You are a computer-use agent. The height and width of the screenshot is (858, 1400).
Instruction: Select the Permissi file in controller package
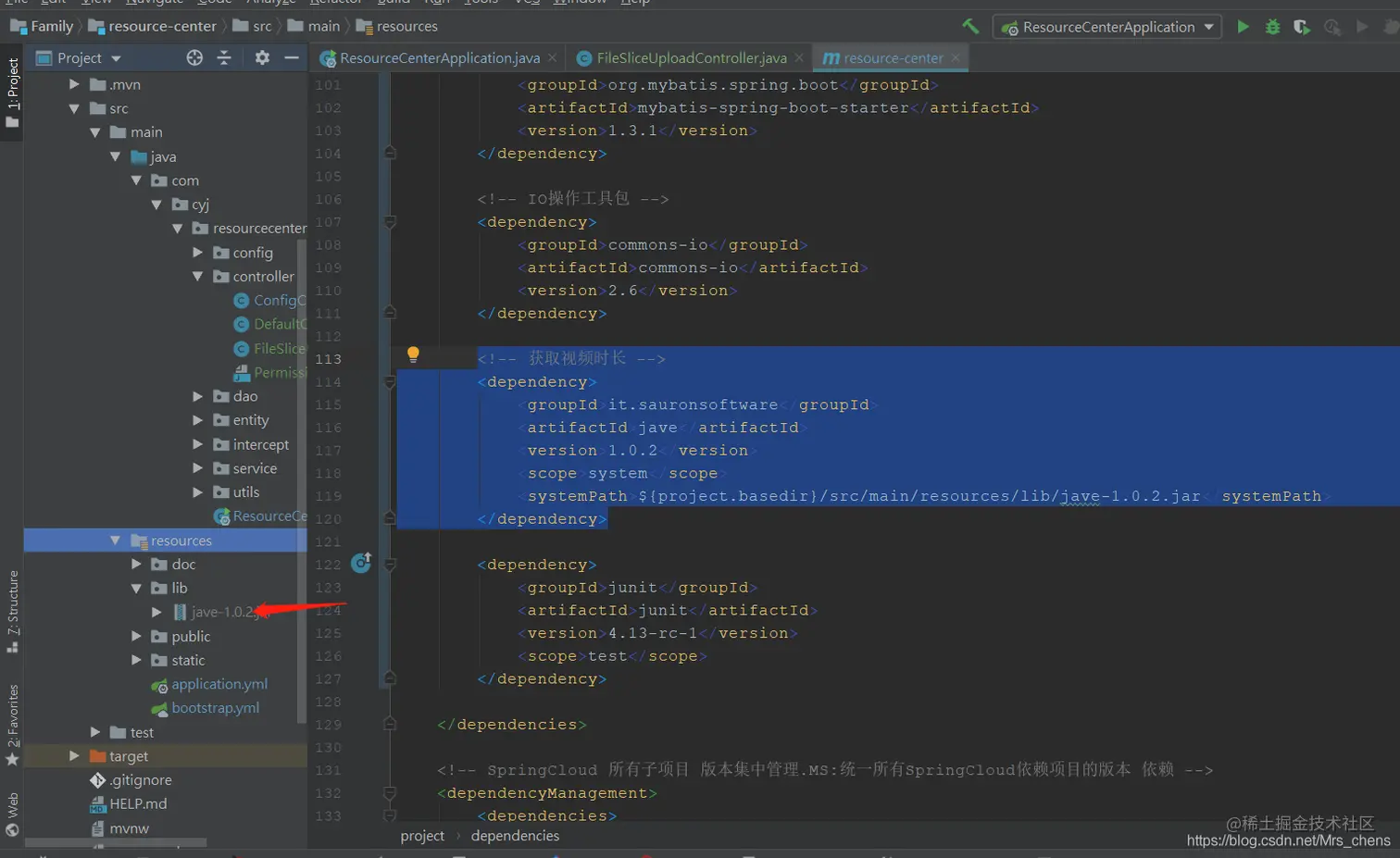coord(269,372)
